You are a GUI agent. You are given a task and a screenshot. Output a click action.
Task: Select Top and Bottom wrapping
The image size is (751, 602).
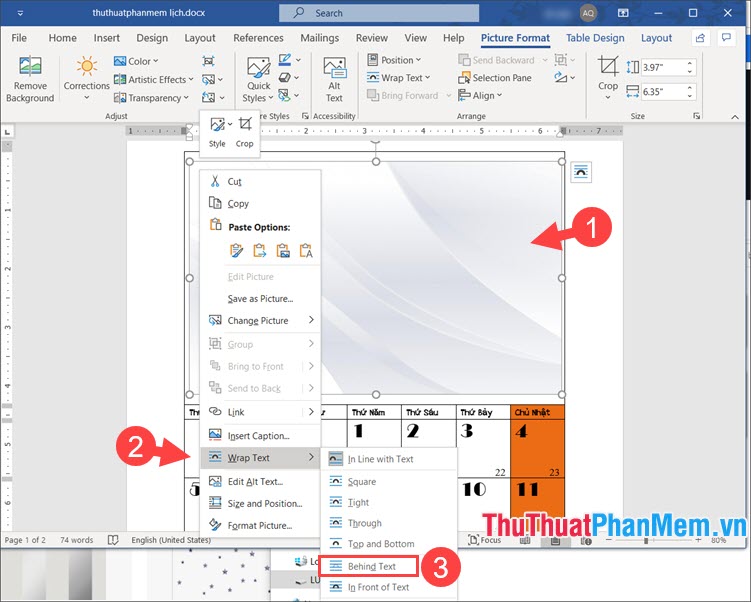point(388,544)
